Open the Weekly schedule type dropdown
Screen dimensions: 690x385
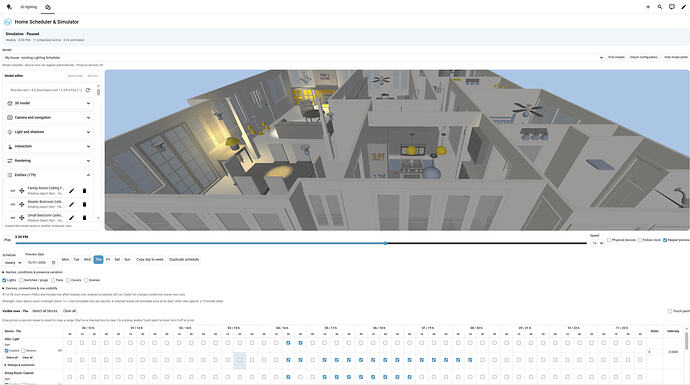(13, 263)
